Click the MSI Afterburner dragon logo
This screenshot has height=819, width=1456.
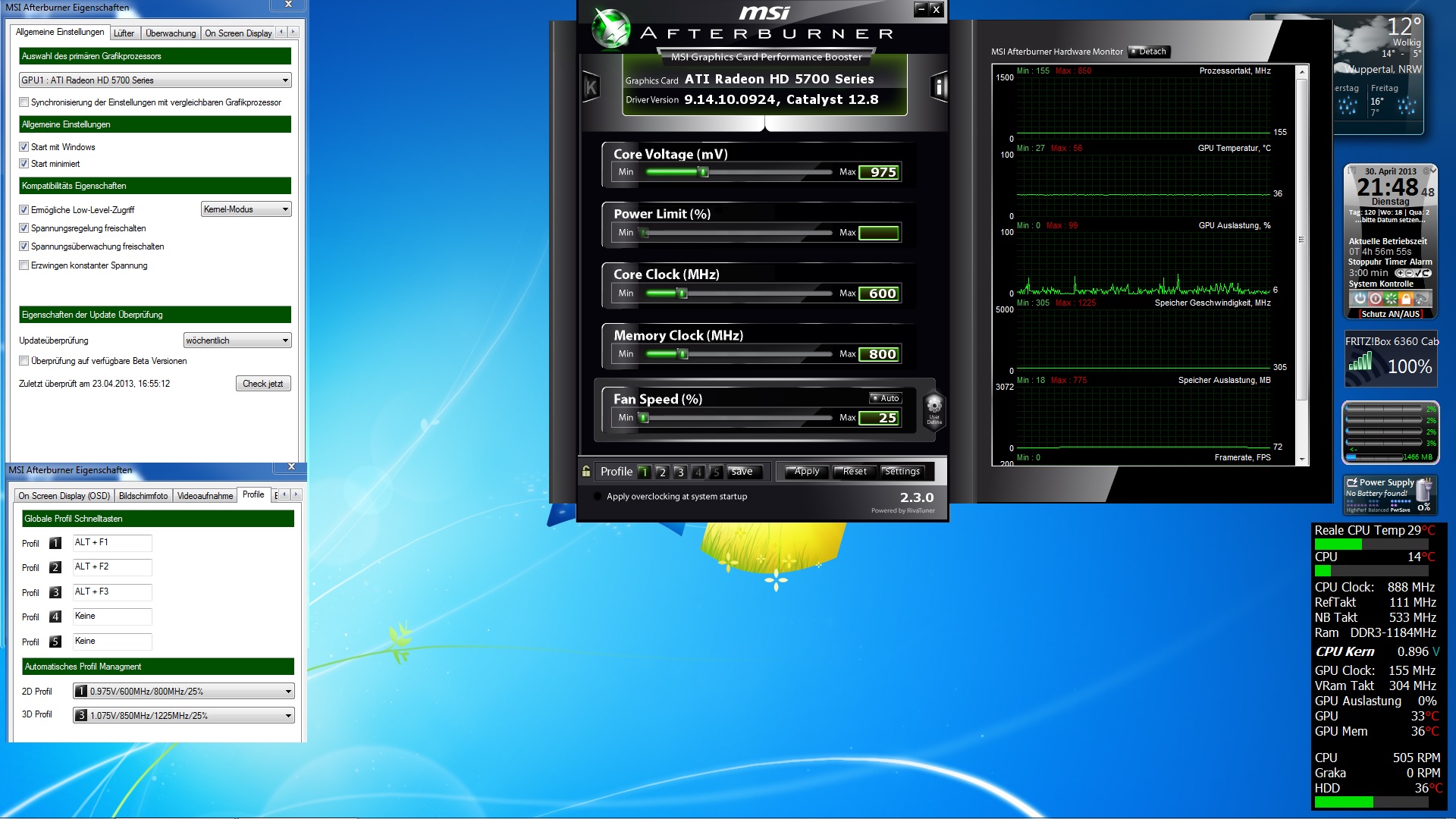click(611, 29)
